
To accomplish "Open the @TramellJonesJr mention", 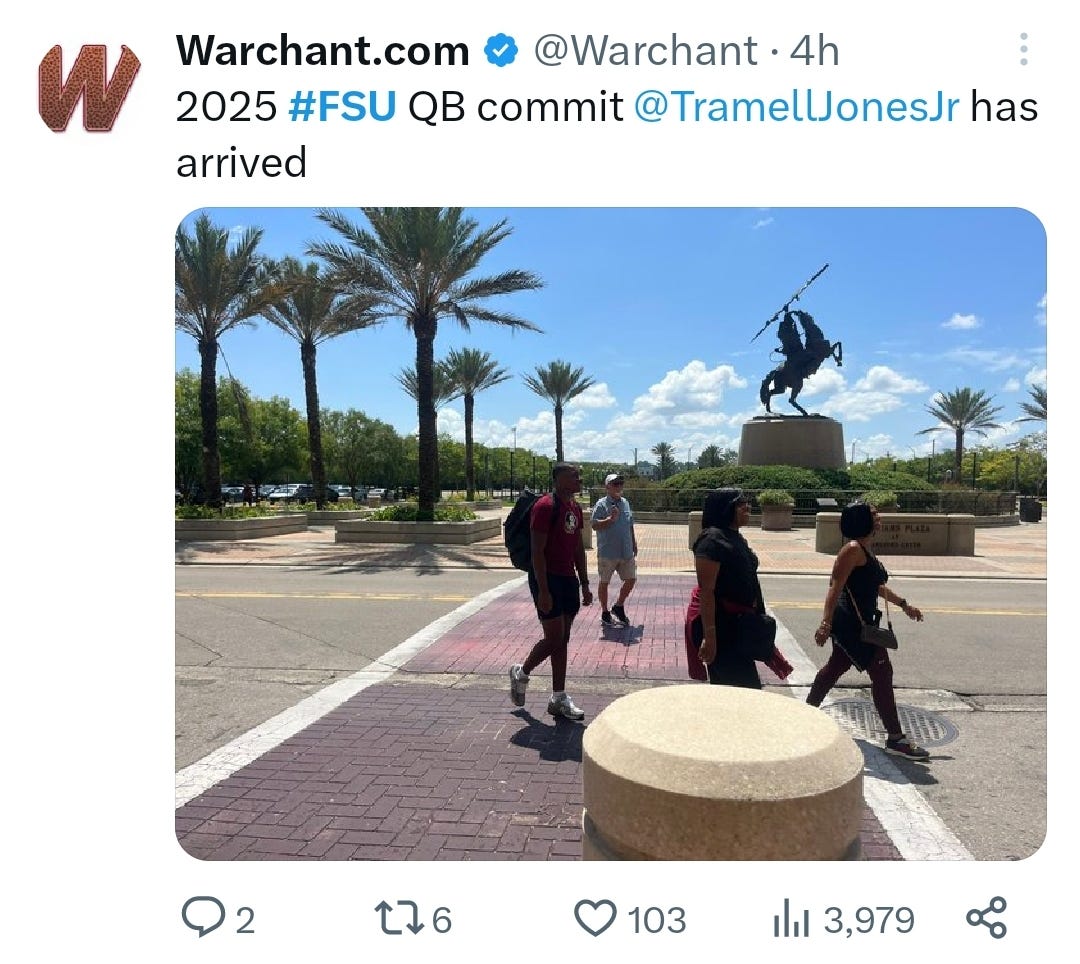I will click(796, 107).
